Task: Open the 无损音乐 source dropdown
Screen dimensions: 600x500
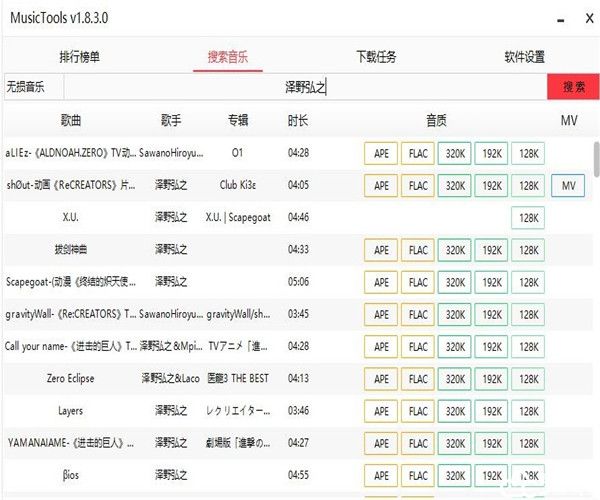Action: (34, 87)
